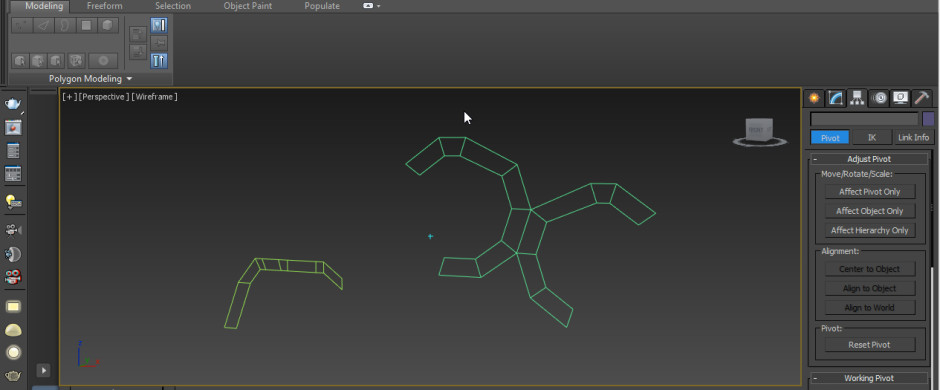Enable Affect Object Only
Screen dimensions: 940x390
[869, 211]
